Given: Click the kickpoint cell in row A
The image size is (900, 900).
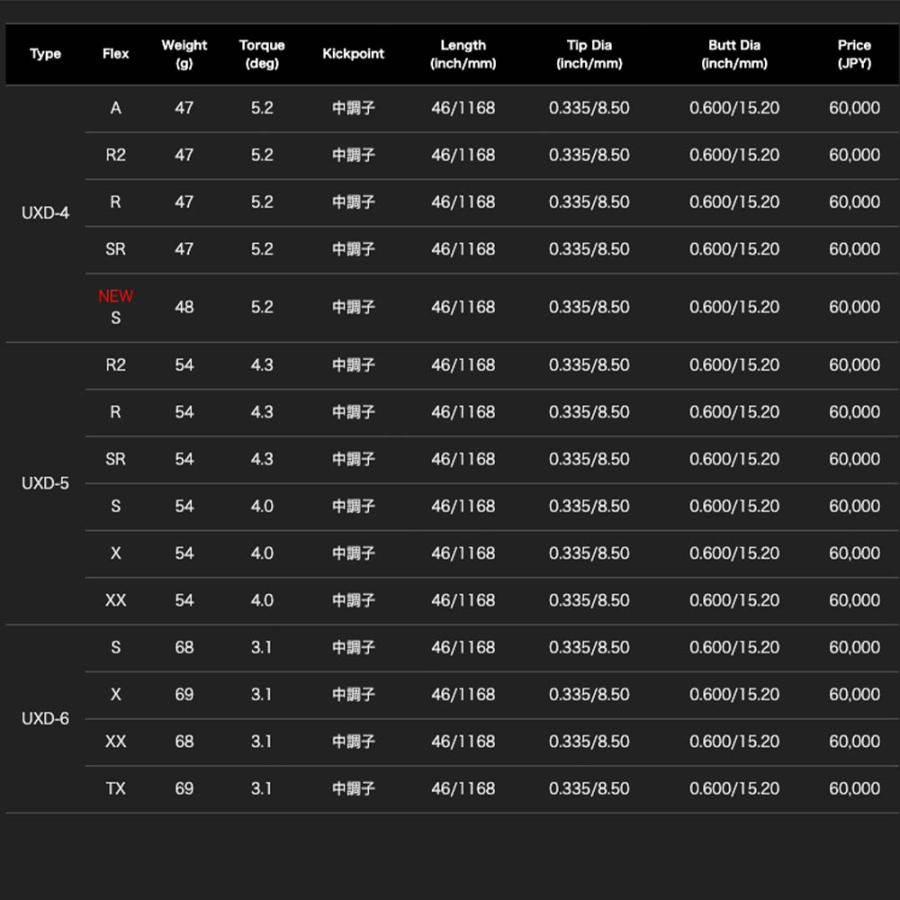Looking at the screenshot, I should click(x=353, y=108).
